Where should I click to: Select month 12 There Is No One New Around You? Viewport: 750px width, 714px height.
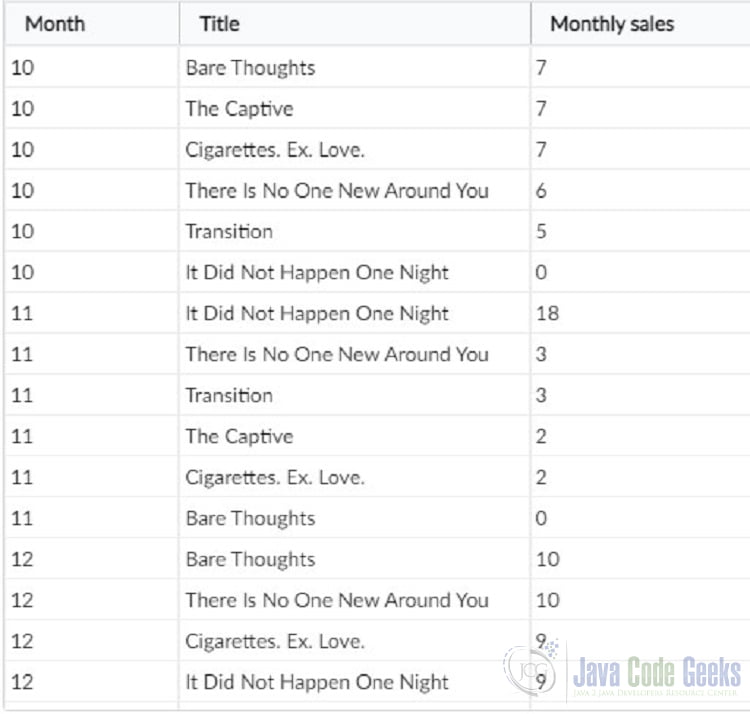(x=337, y=600)
